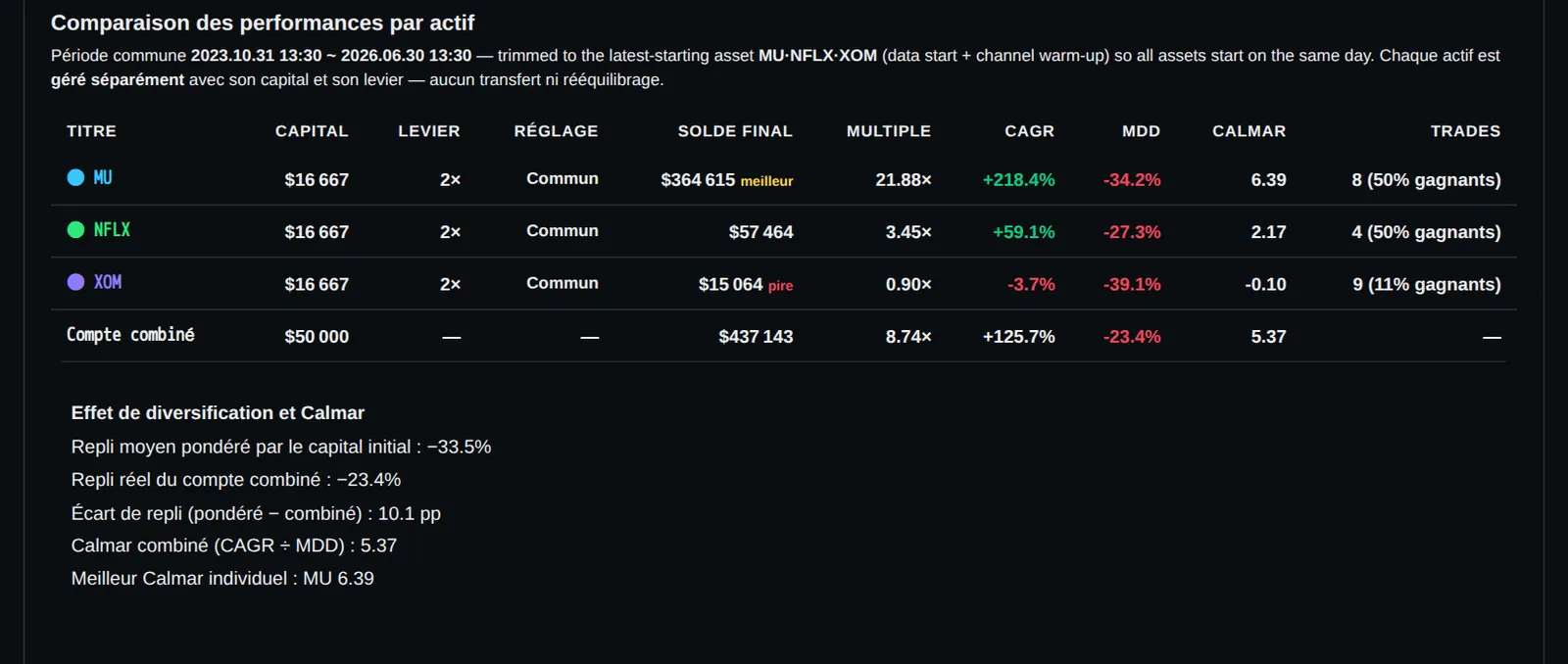Click the Comparaison des performances par actif heading
1568x664 pixels.
tap(263, 23)
